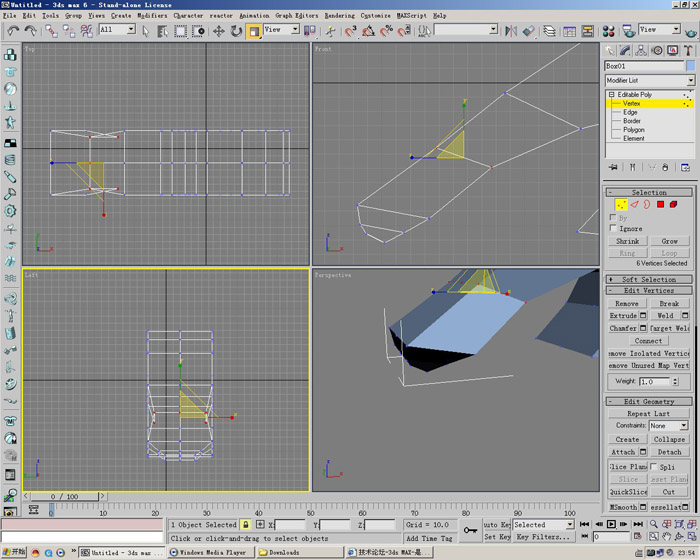Click the object color swatch beside Box01
This screenshot has height=560, width=700.
(x=690, y=66)
